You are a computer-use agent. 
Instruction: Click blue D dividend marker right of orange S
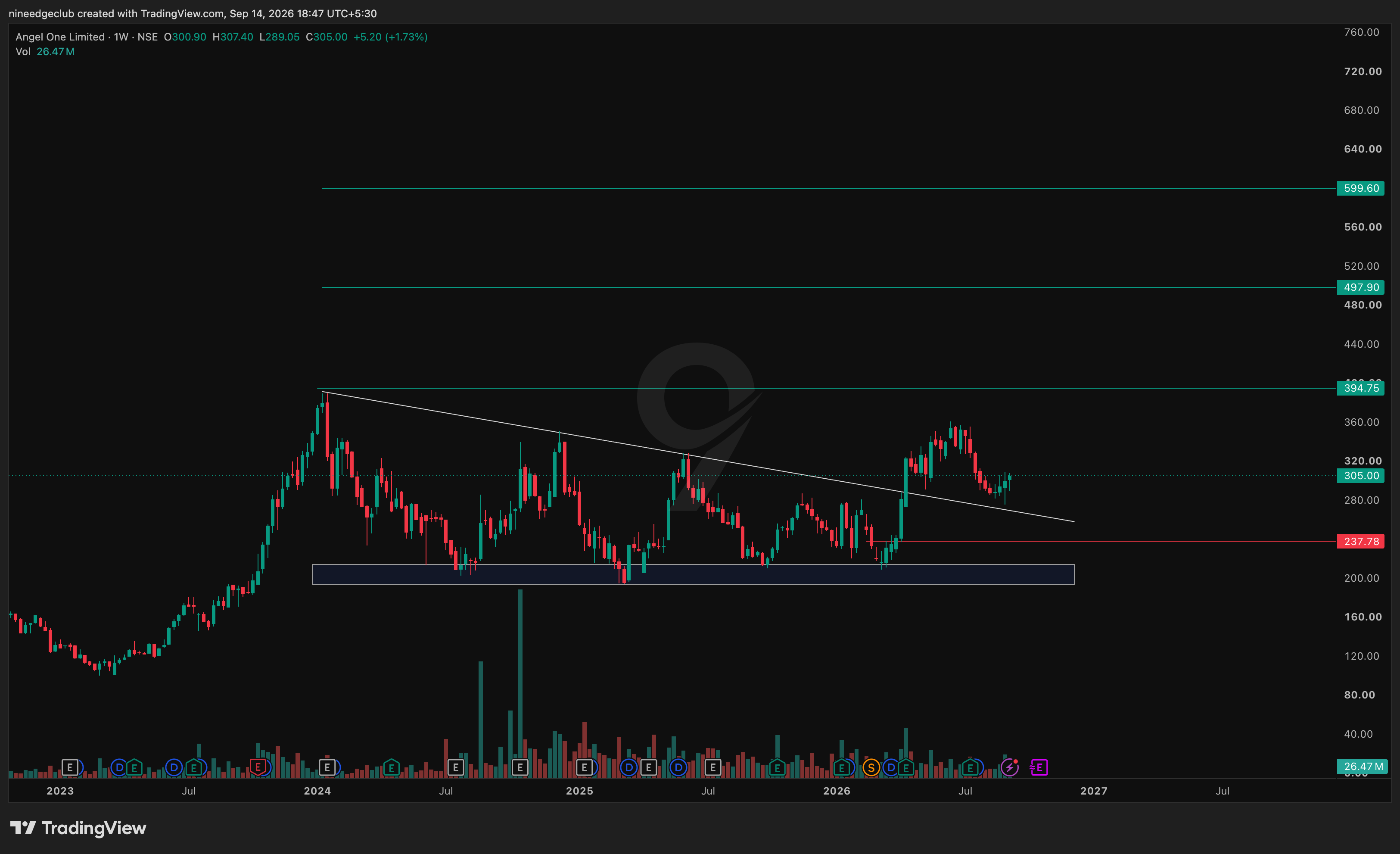[x=891, y=768]
